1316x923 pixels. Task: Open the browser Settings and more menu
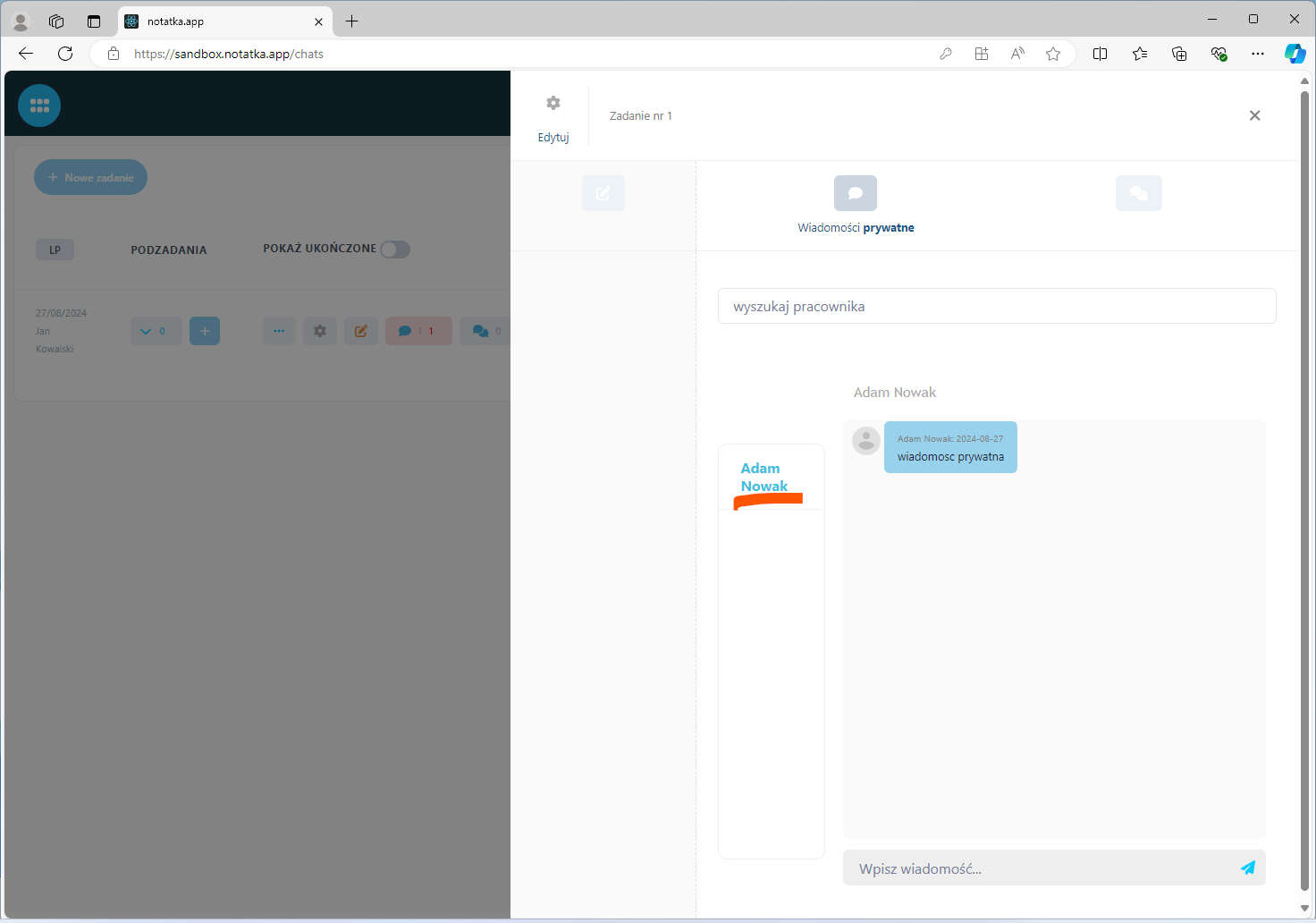pyautogui.click(x=1258, y=54)
